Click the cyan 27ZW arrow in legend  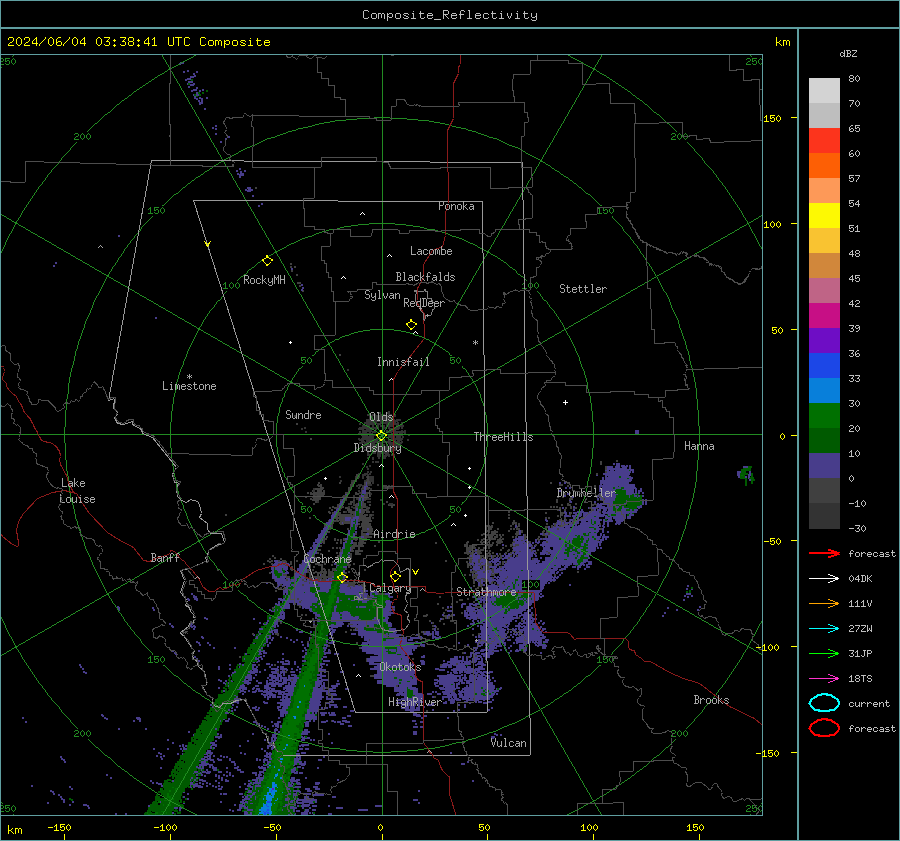coord(824,629)
